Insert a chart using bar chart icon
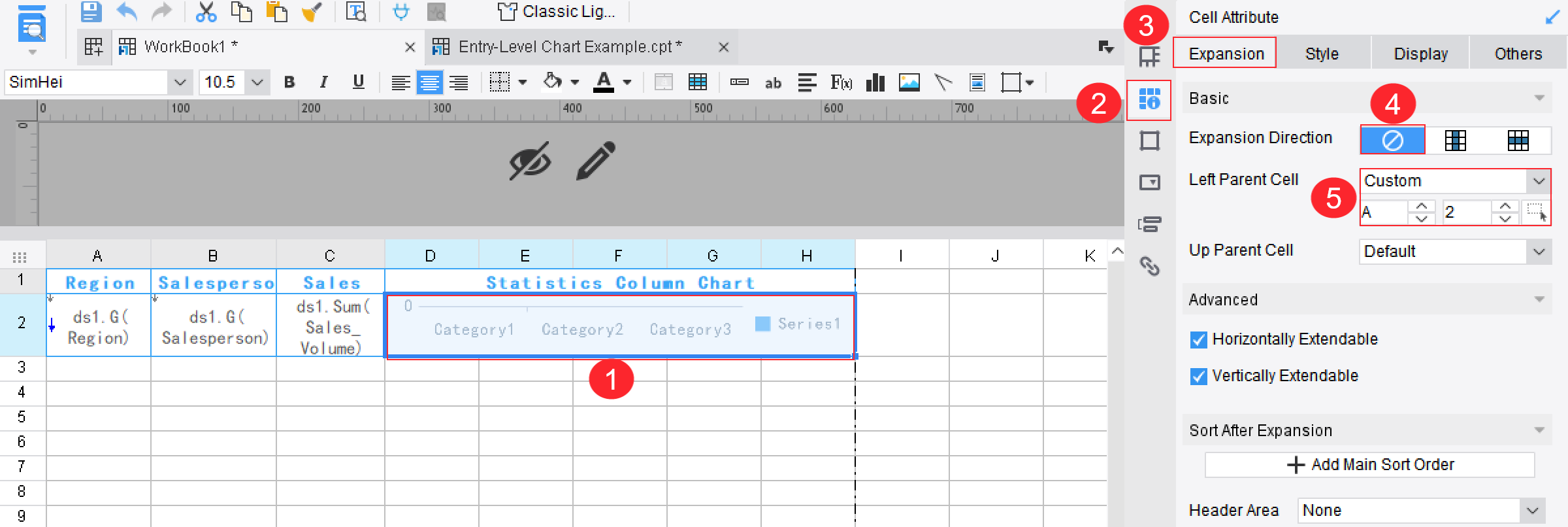The image size is (1568, 527). click(875, 82)
